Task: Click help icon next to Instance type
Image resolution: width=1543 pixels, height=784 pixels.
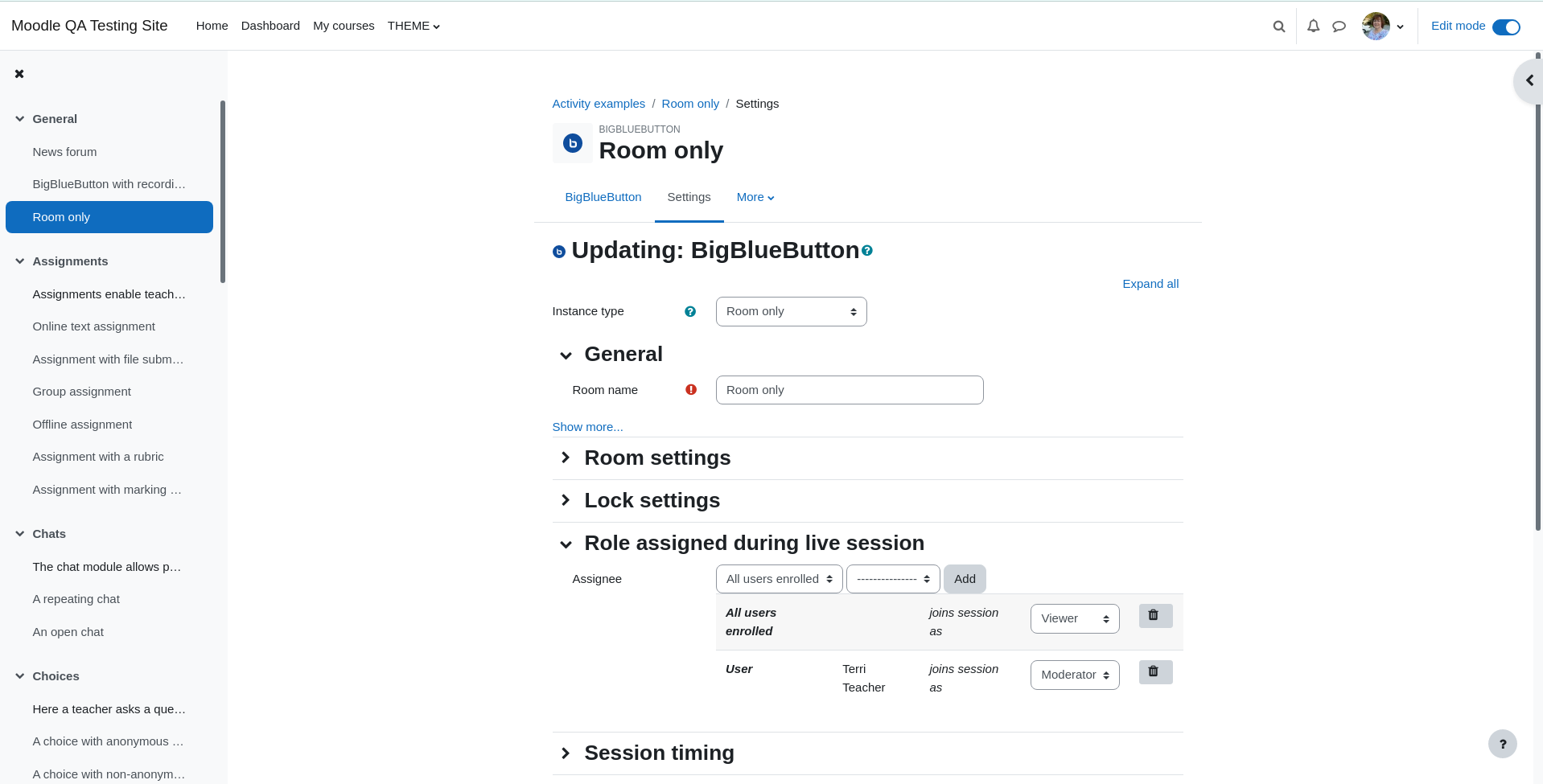Action: click(x=689, y=312)
